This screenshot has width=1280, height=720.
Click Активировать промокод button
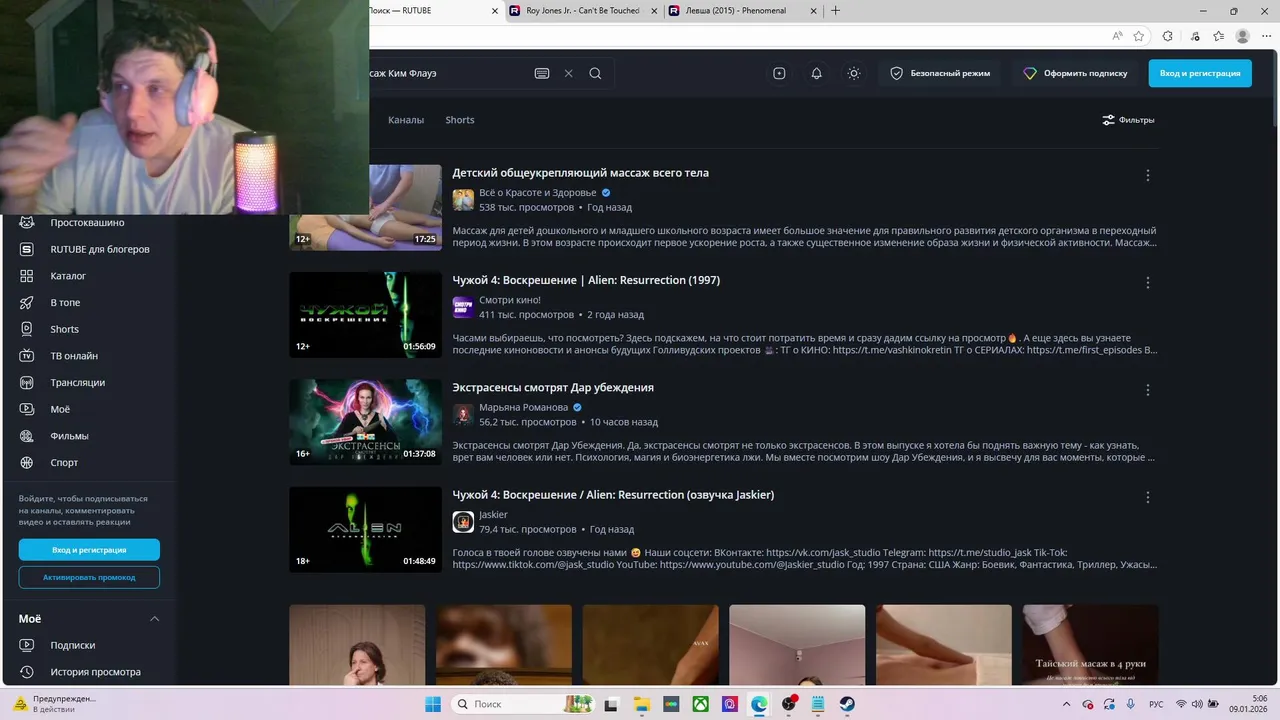click(89, 577)
